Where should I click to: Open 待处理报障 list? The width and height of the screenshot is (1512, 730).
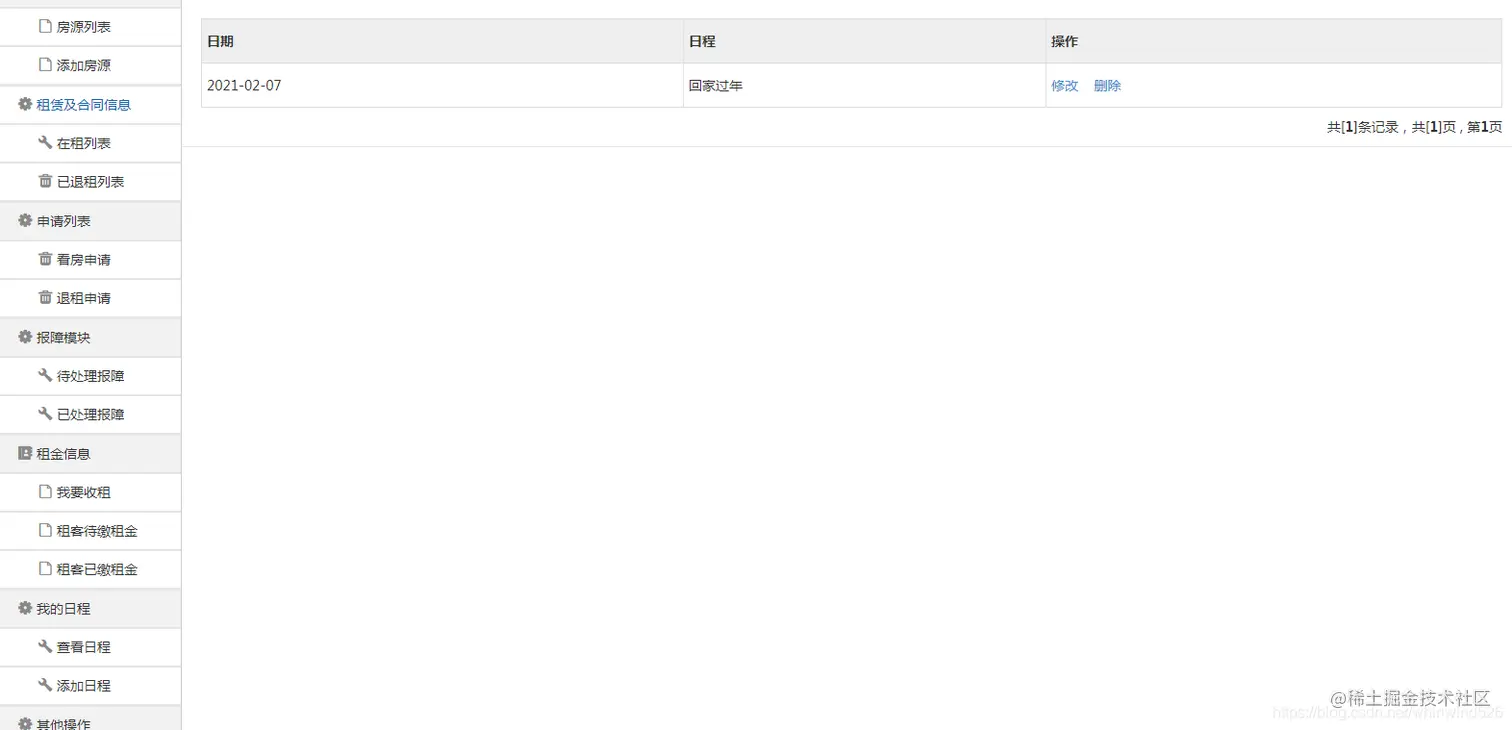coord(90,376)
